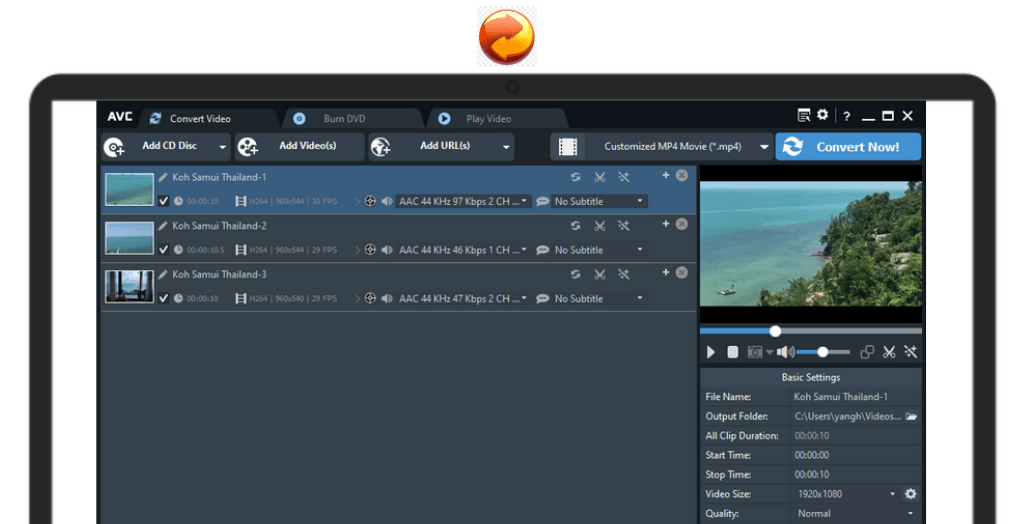This screenshot has width=1024, height=524.
Task: Play the preview video
Action: tap(711, 352)
